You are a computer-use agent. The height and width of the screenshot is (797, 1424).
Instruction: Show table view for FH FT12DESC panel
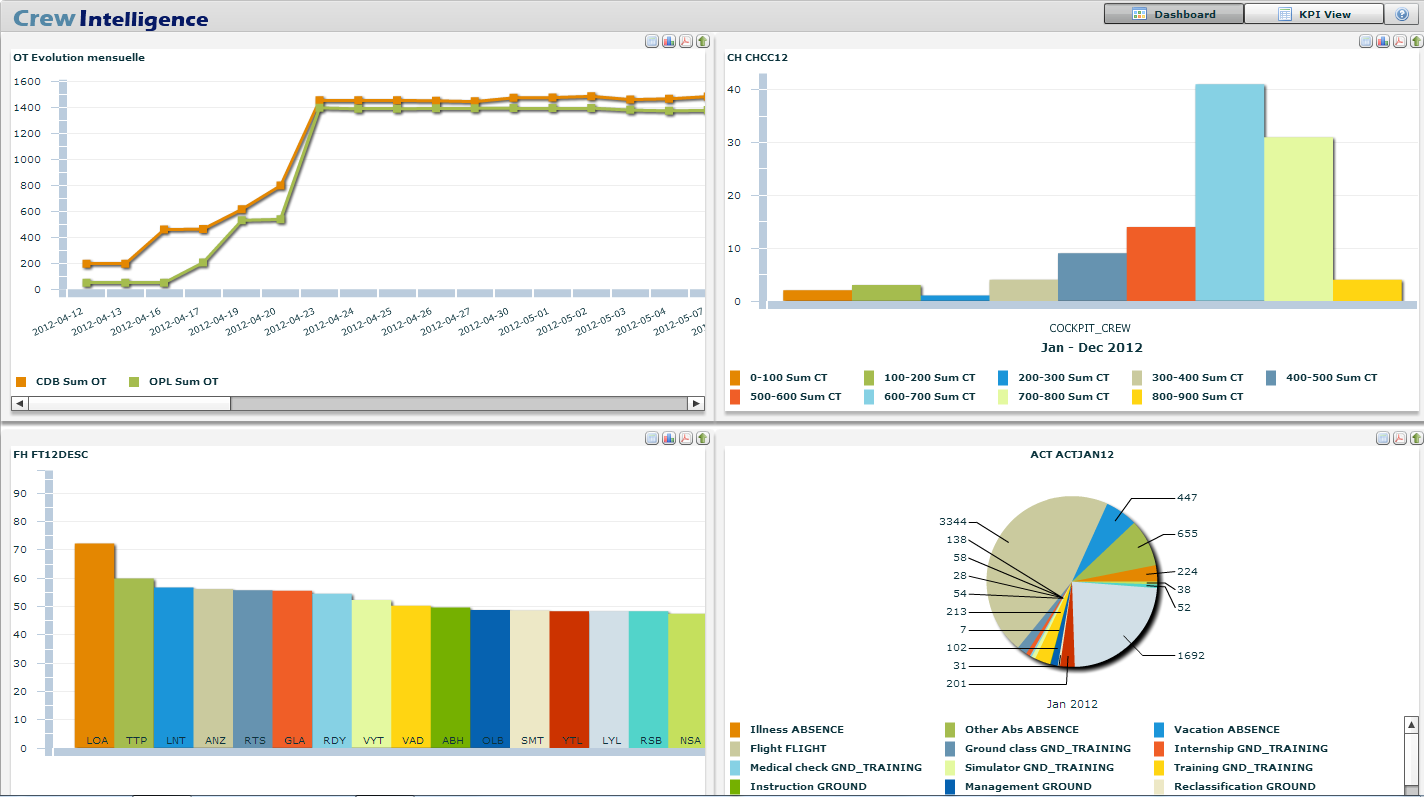[652, 438]
